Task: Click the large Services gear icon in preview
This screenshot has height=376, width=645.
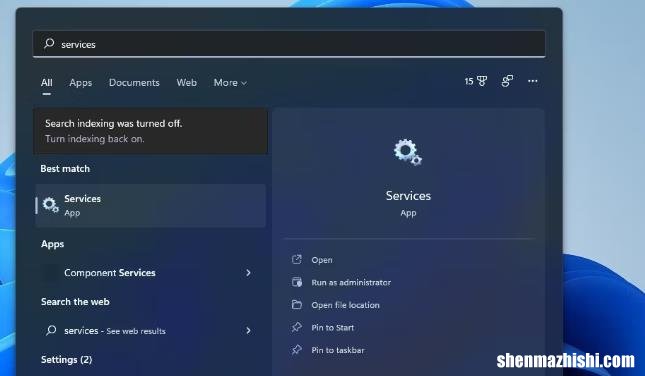Action: pyautogui.click(x=408, y=152)
